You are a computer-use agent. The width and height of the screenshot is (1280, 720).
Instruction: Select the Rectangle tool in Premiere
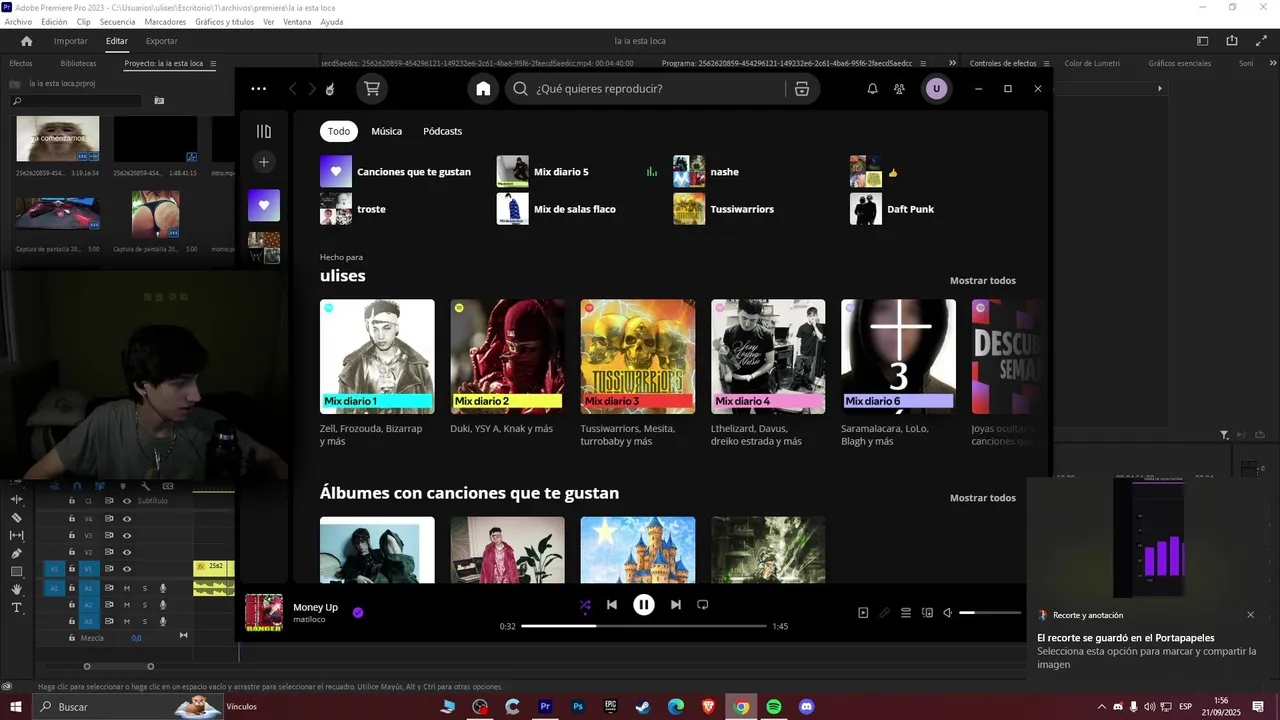pyautogui.click(x=16, y=571)
